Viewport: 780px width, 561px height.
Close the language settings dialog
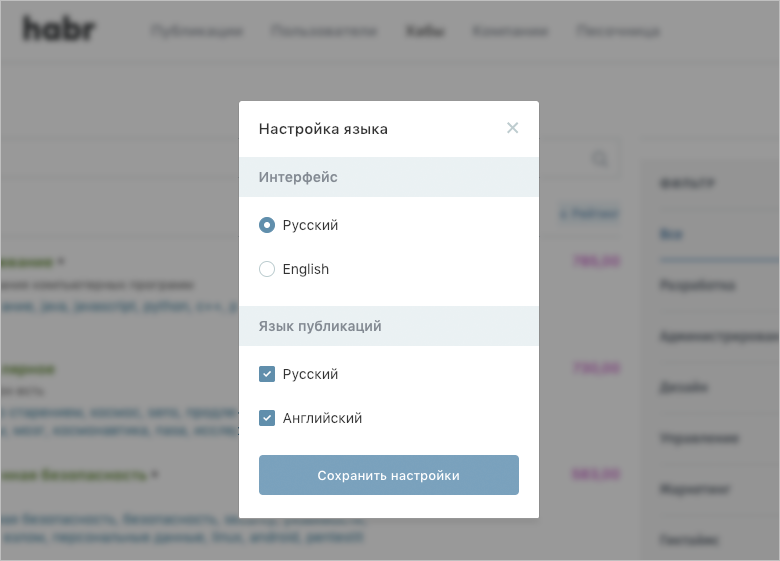(512, 128)
